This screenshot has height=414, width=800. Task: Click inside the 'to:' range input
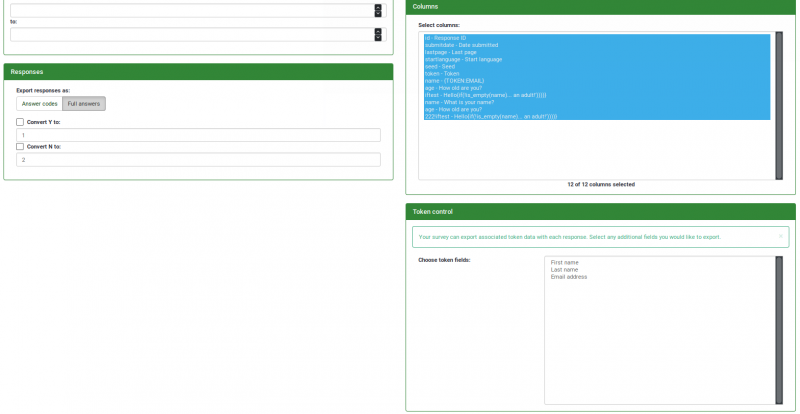pos(190,34)
